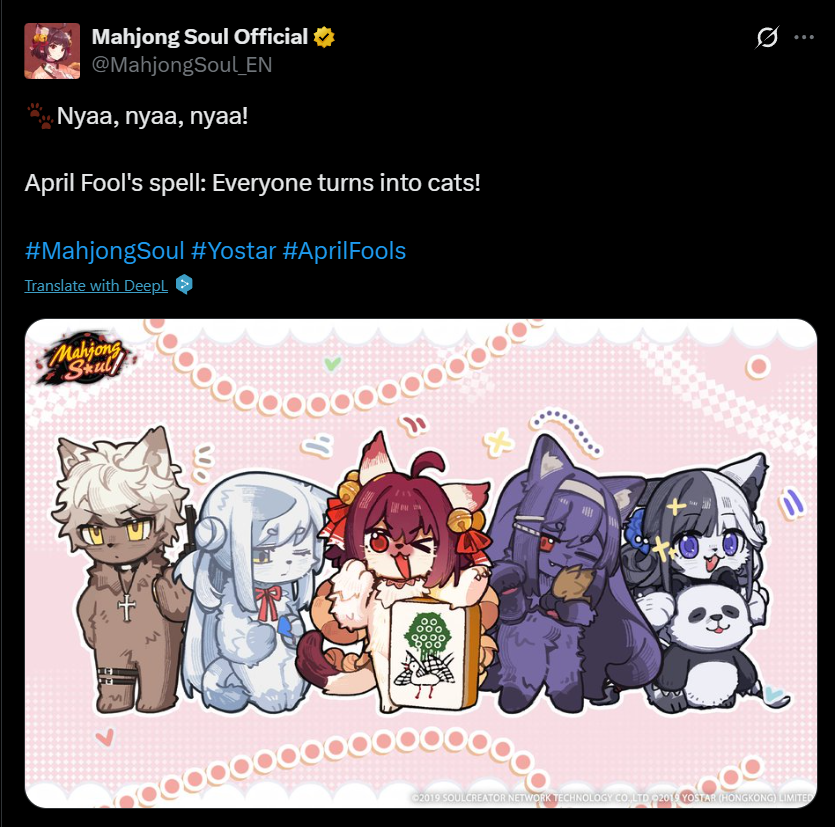The height and width of the screenshot is (827, 835).
Task: Click the gold verified badge icon
Action: click(324, 37)
